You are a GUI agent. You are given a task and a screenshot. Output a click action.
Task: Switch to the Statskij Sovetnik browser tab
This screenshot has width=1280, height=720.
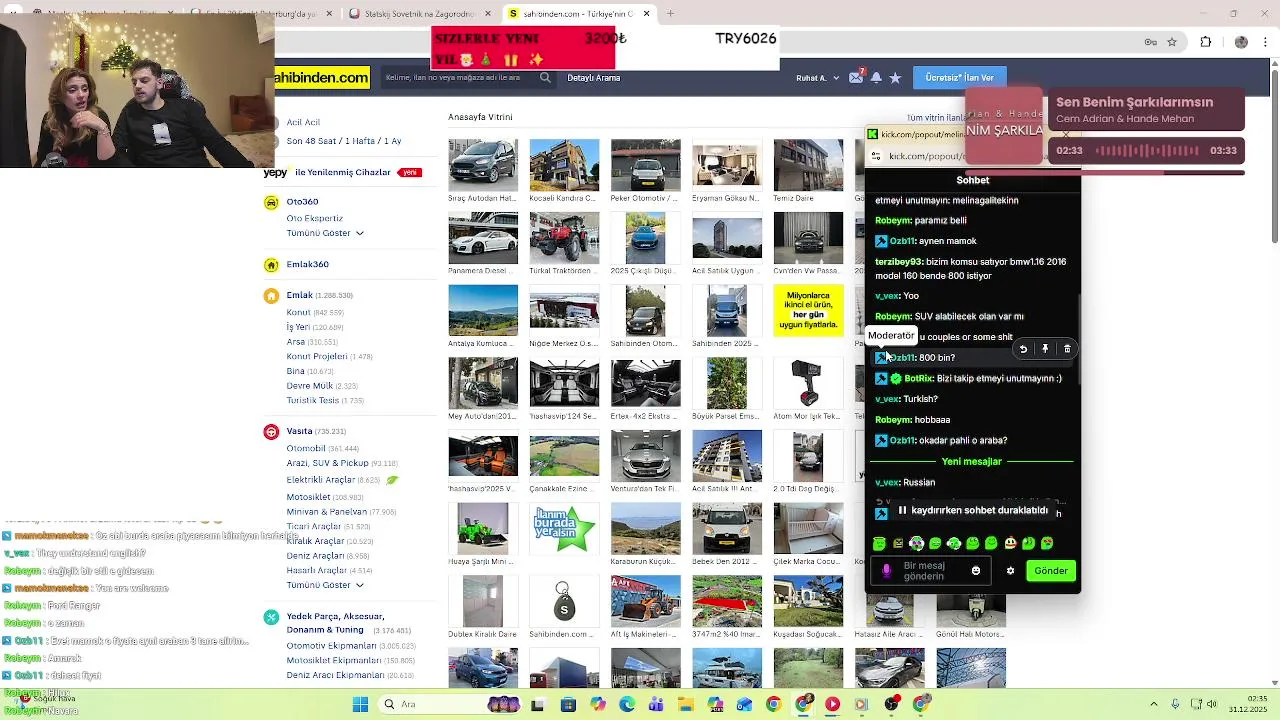pyautogui.click(x=422, y=14)
